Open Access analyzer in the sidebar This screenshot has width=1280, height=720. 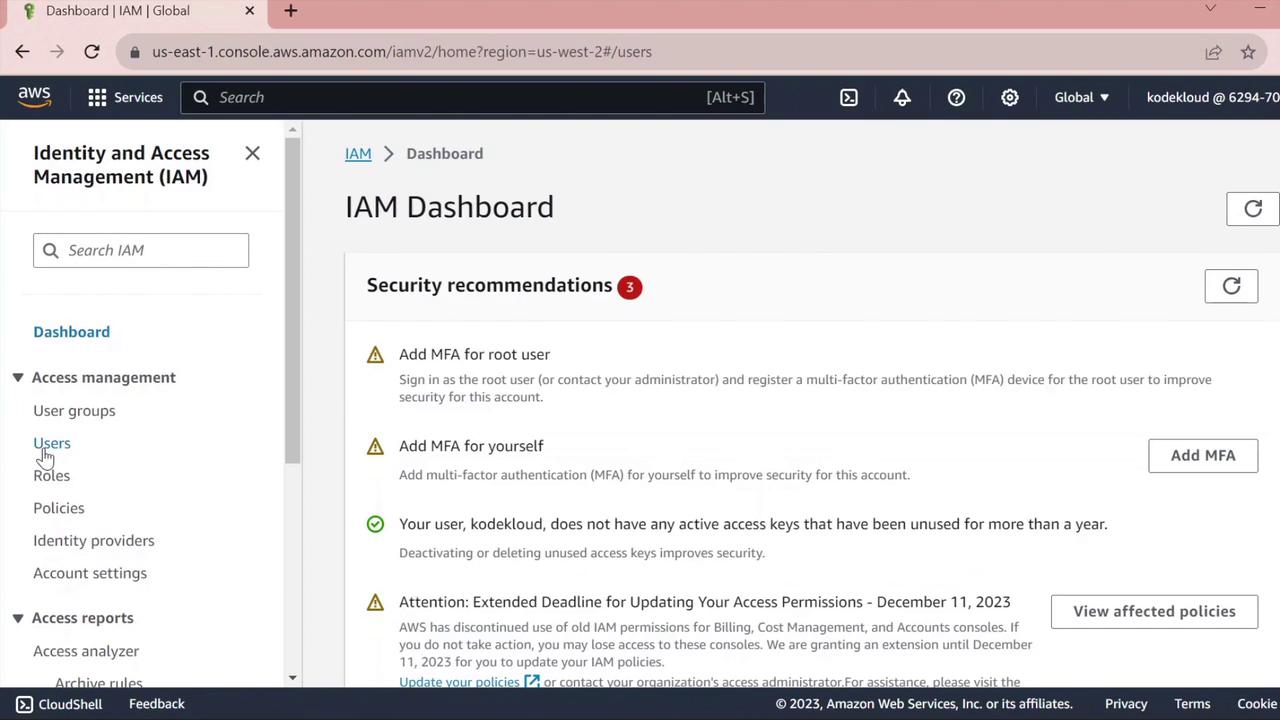click(86, 651)
